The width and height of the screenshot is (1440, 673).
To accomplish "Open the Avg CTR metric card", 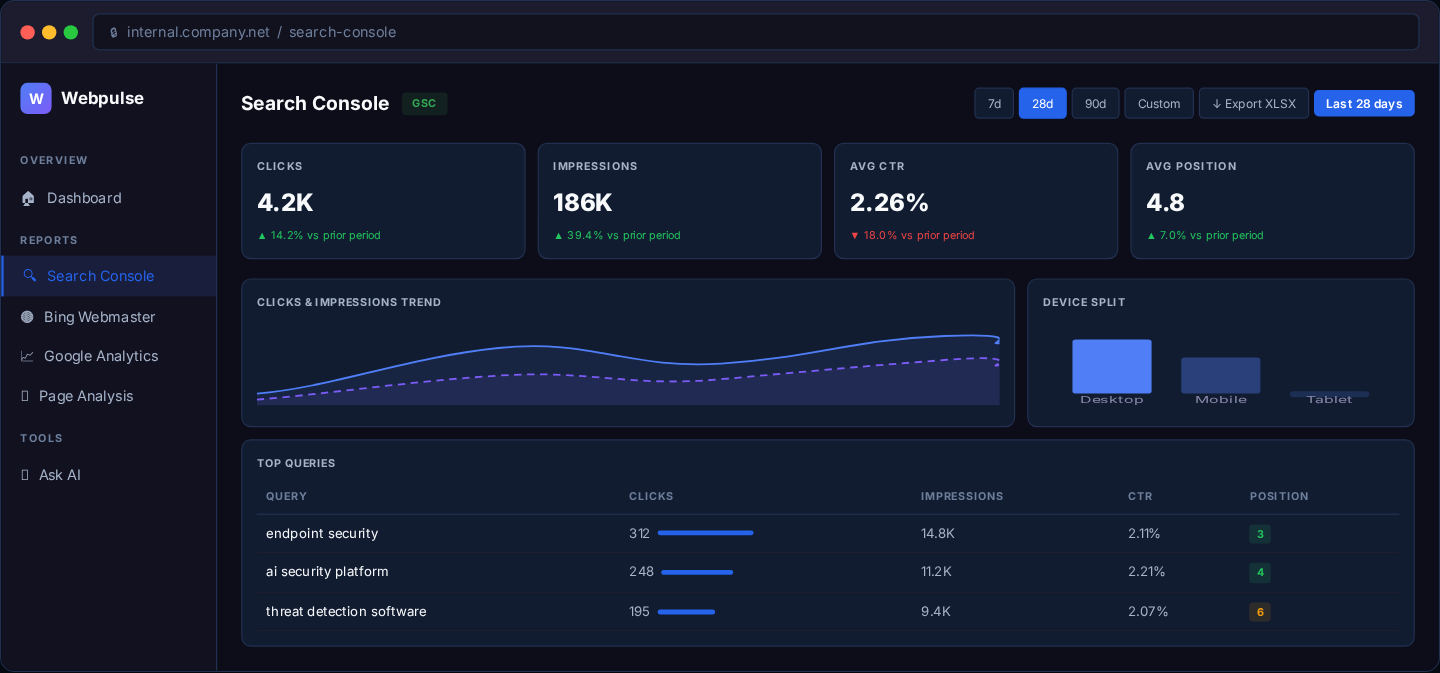I will 976,201.
